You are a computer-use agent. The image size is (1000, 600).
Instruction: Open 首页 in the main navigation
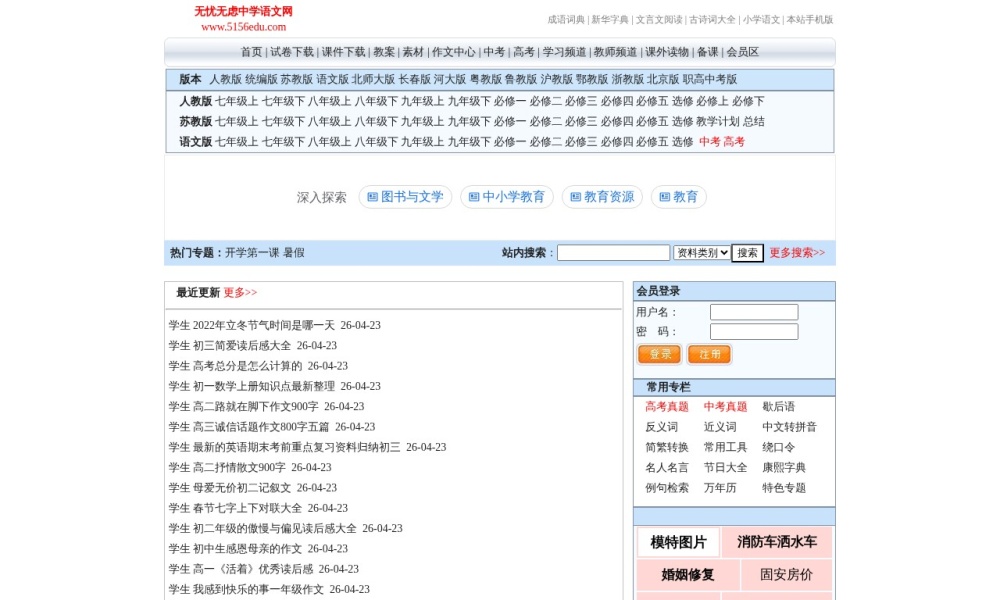pyautogui.click(x=251, y=52)
